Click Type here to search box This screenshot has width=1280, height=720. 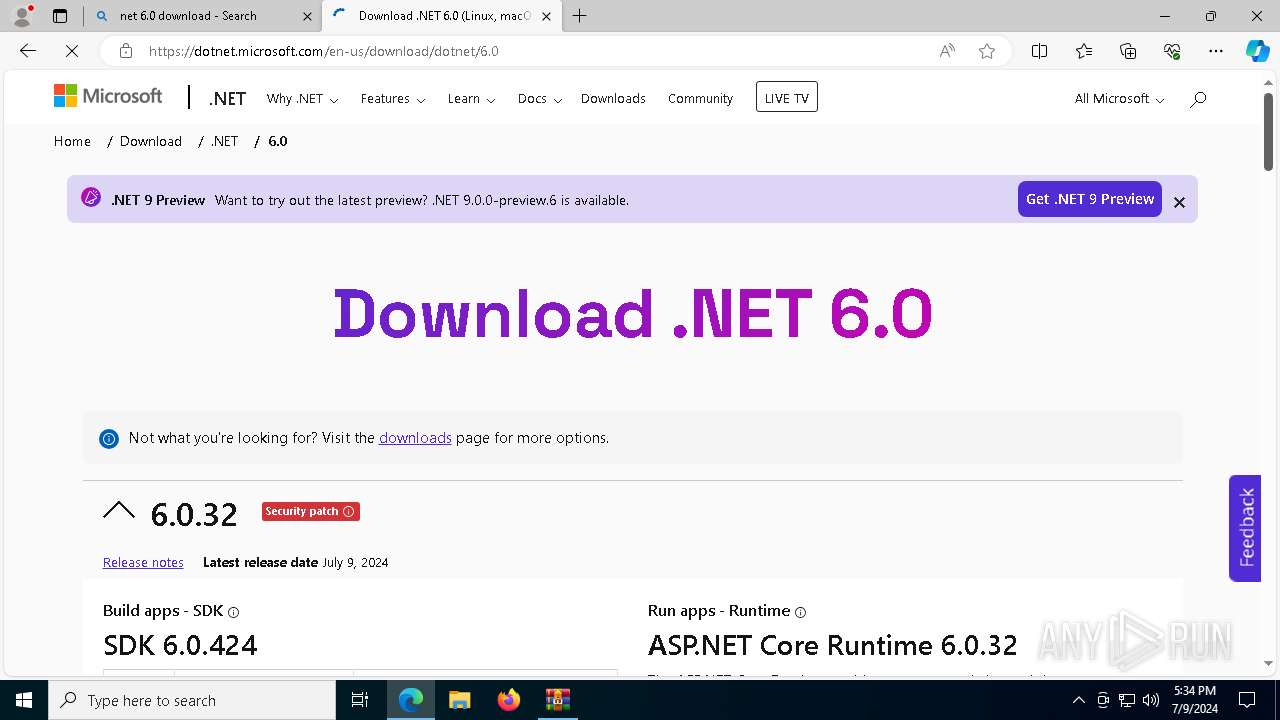click(192, 700)
